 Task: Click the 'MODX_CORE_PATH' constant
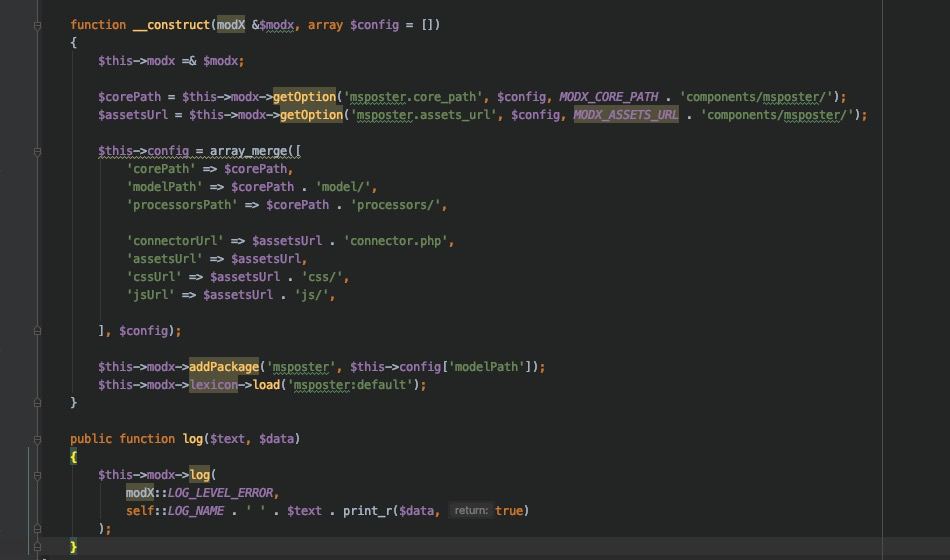pyautogui.click(x=608, y=97)
